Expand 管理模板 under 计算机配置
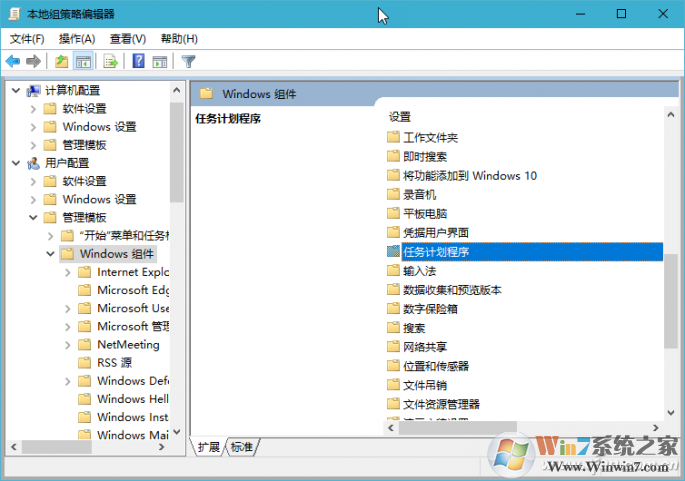 (x=33, y=145)
